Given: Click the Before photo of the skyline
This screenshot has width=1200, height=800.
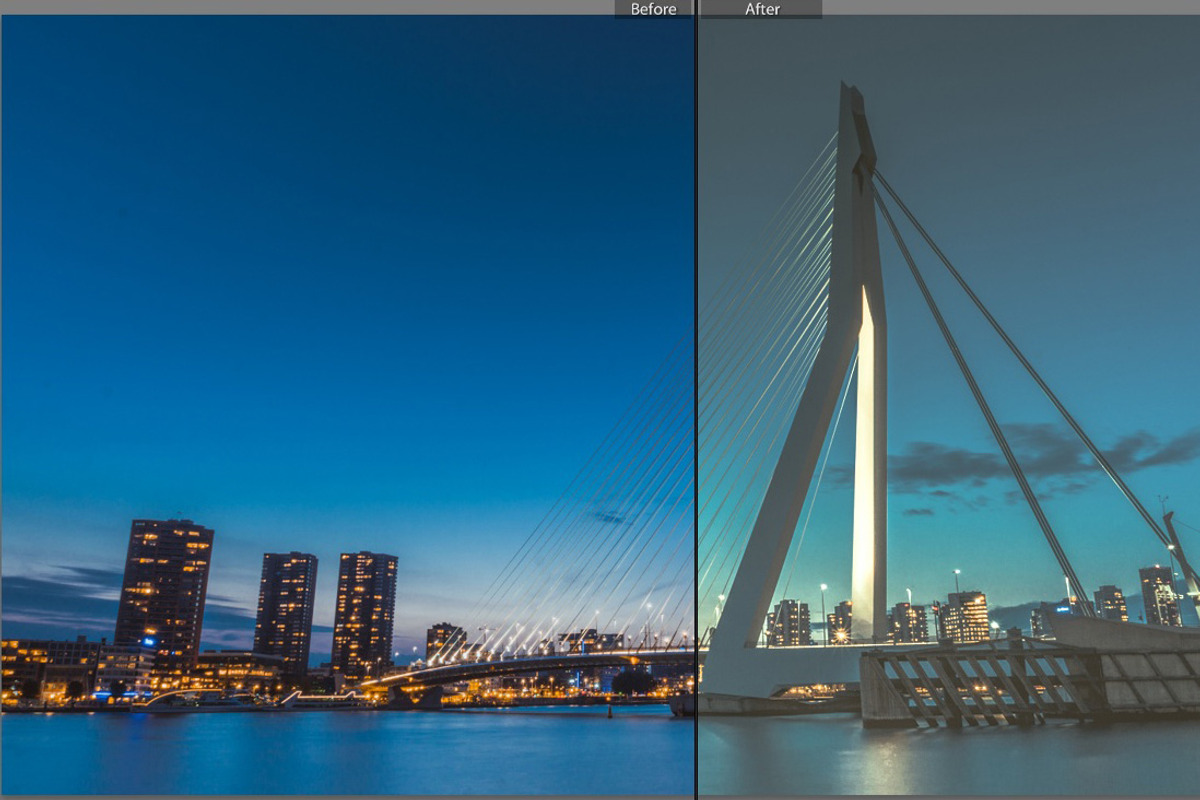Looking at the screenshot, I should click(x=347, y=405).
